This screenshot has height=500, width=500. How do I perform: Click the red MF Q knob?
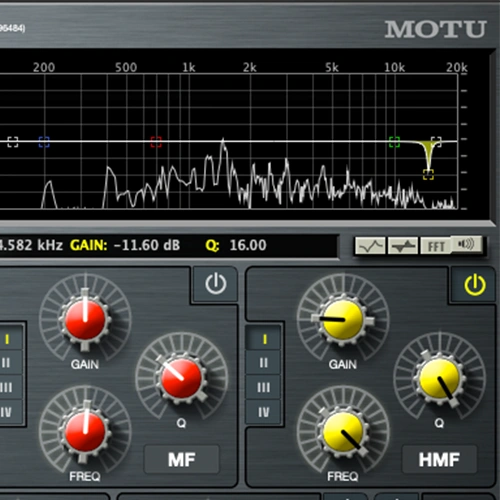181,378
